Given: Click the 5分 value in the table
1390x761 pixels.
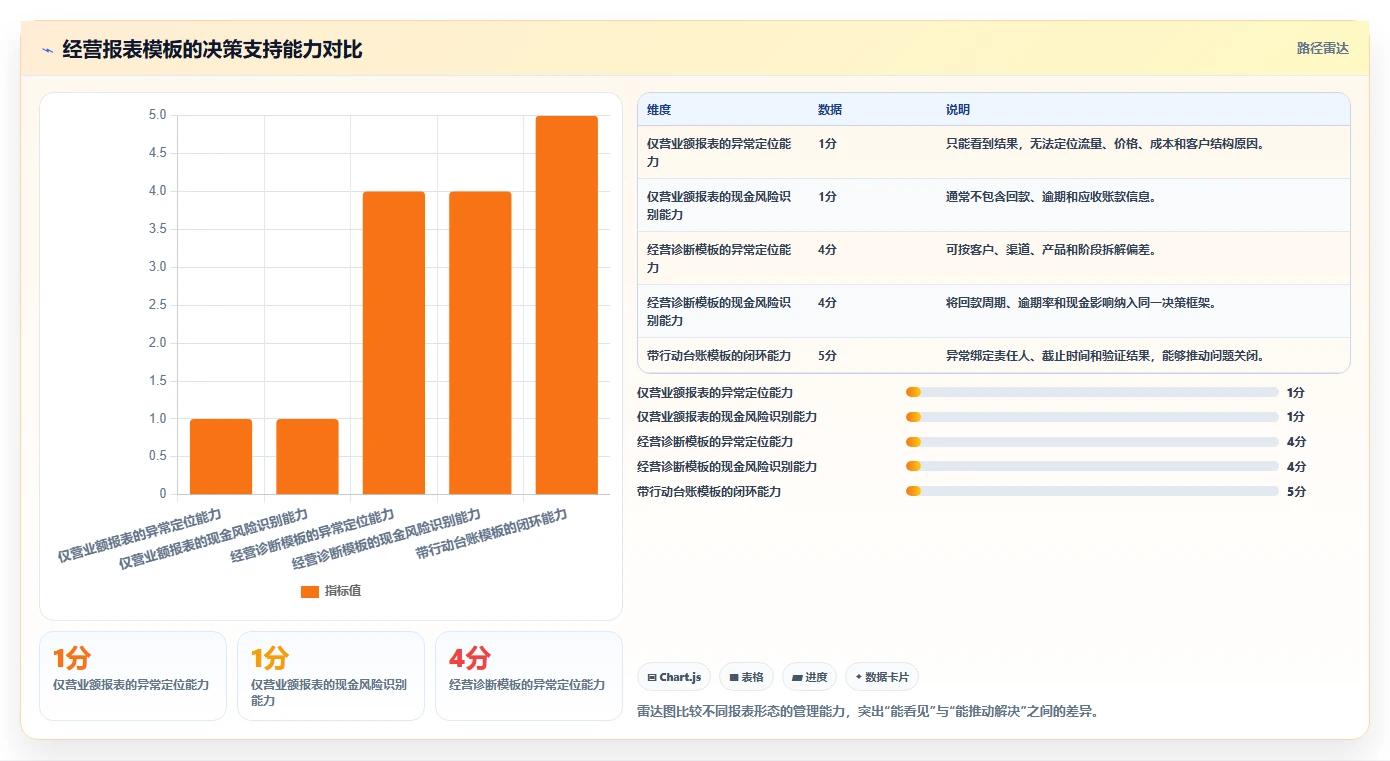Looking at the screenshot, I should [827, 356].
